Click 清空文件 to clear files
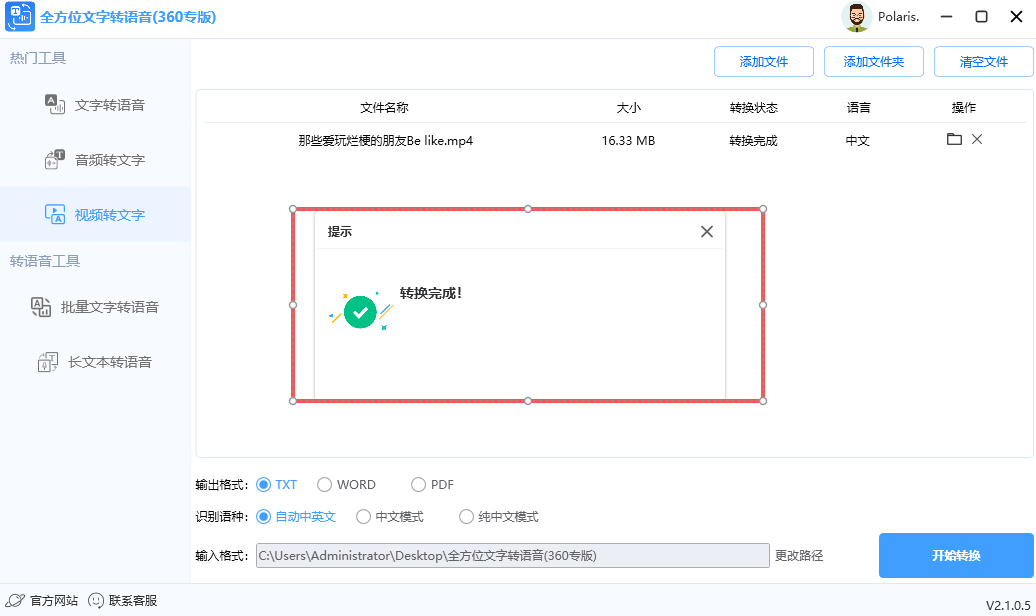1036x616 pixels. [x=983, y=61]
